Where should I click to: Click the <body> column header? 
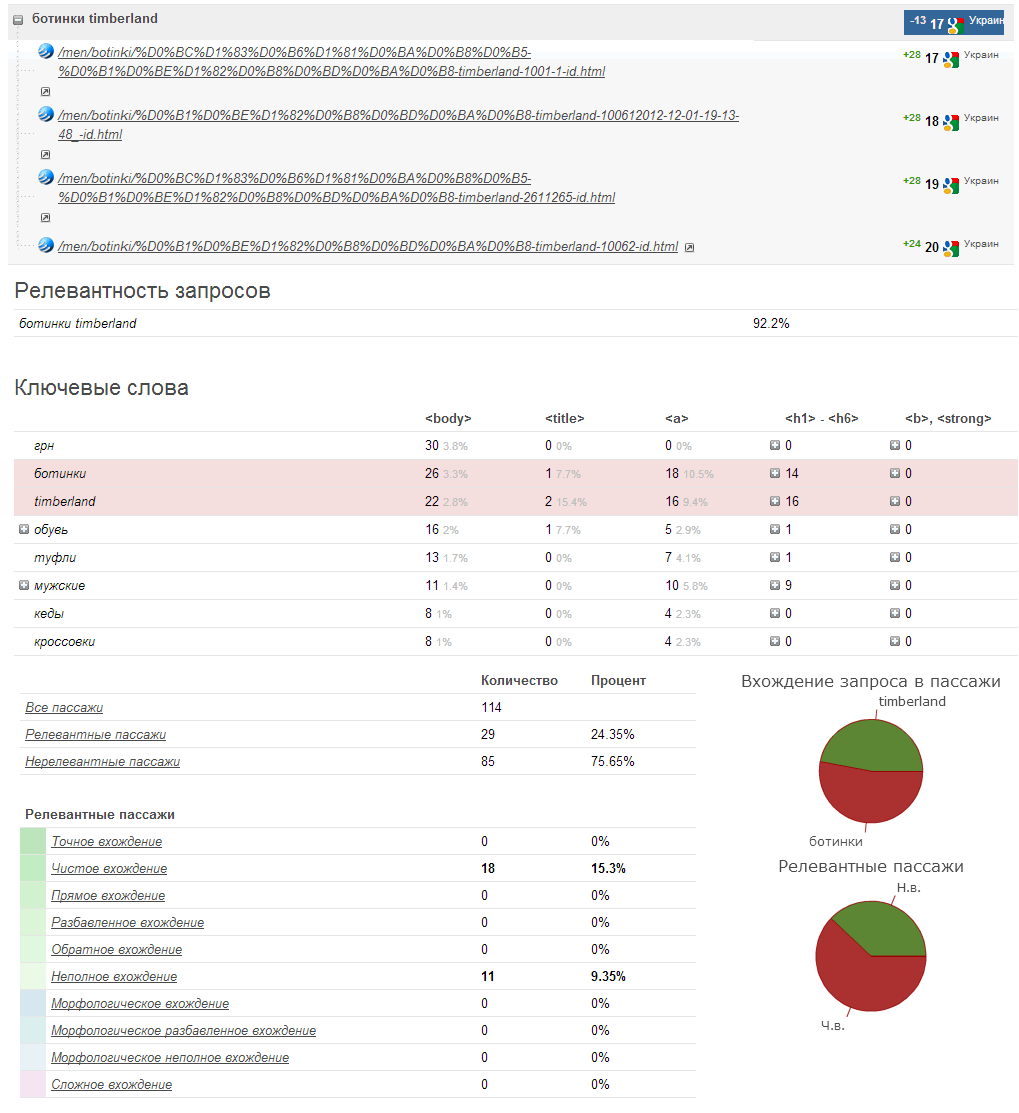448,419
